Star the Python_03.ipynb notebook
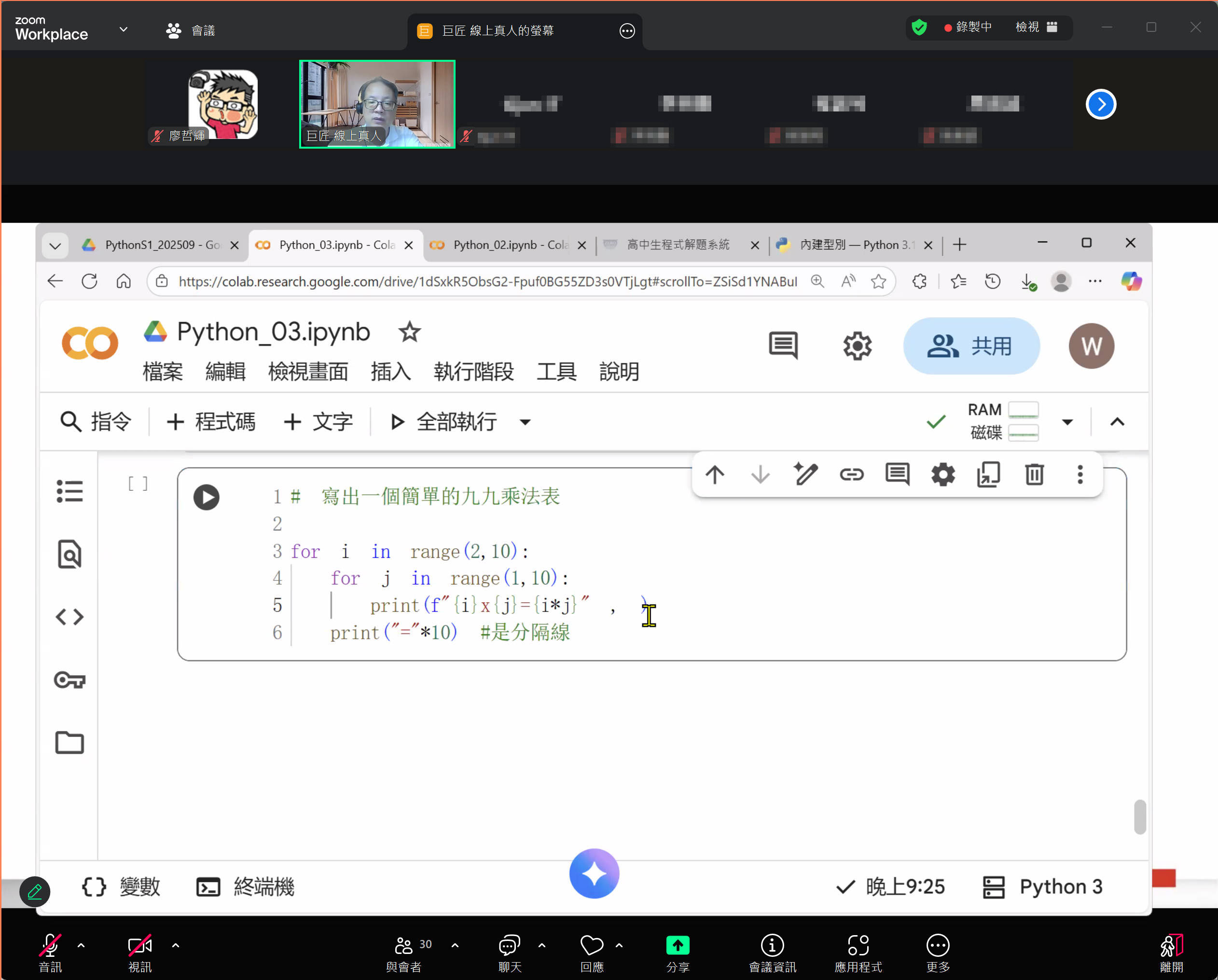This screenshot has height=980, width=1218. point(409,332)
